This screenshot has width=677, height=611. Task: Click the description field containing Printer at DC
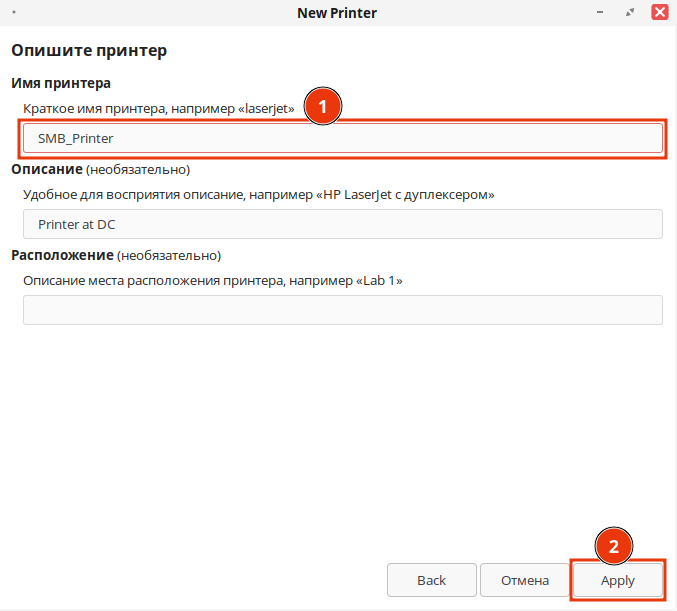tap(342, 224)
